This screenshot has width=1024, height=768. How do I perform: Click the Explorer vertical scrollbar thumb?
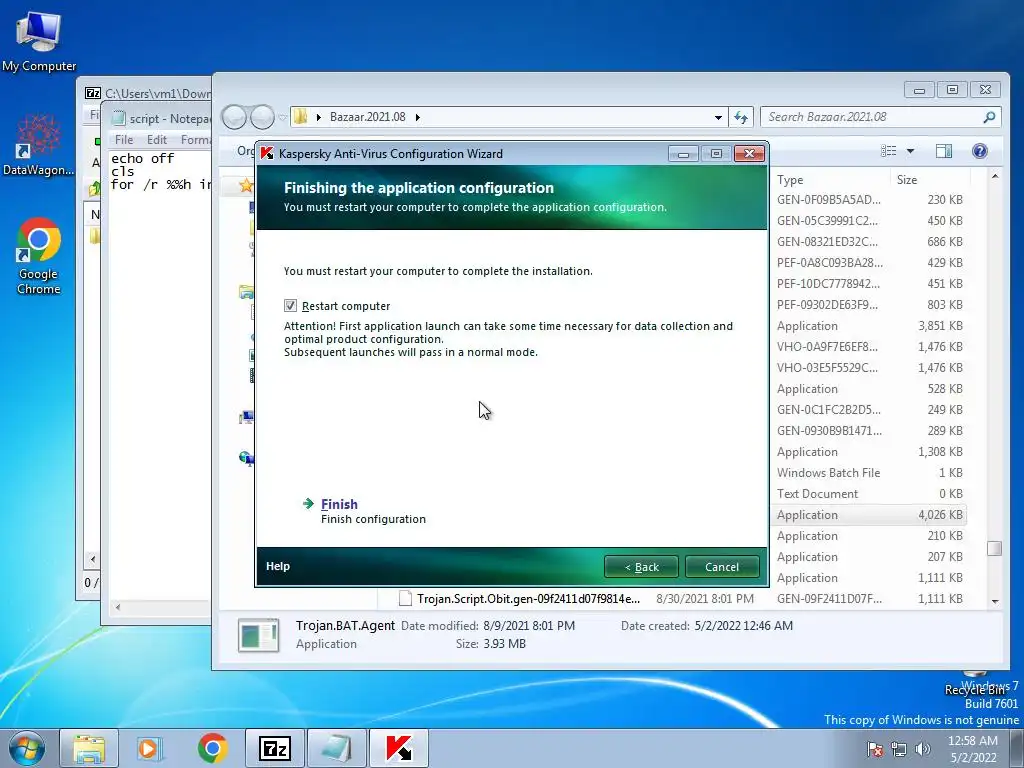point(995,549)
